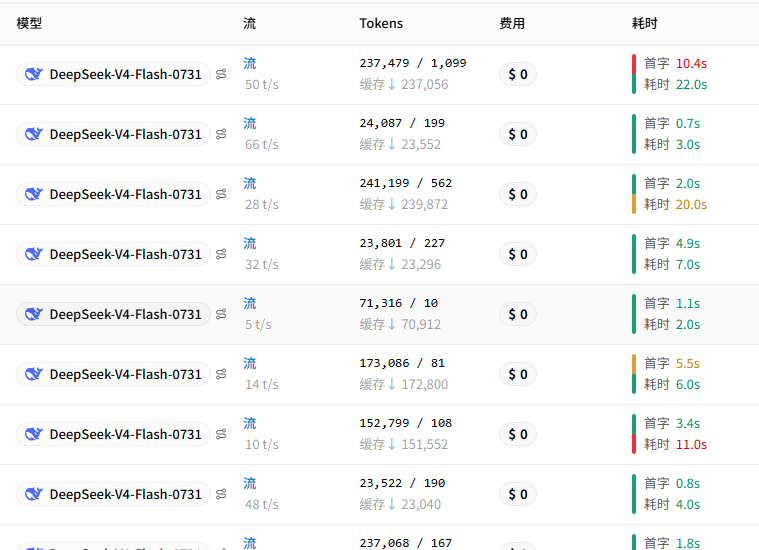This screenshot has height=550, width=759.
Task: Click the routing icon in the 237,479 tokens row
Action: 221,74
